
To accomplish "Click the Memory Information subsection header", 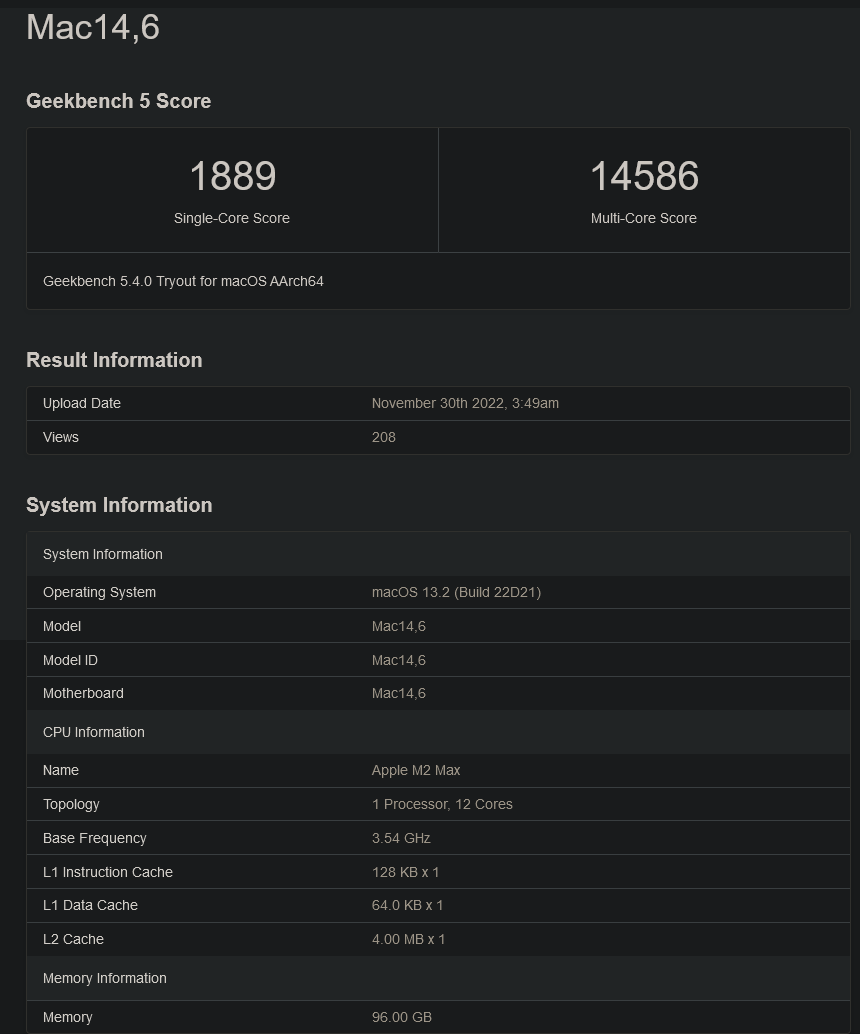I will tap(105, 978).
